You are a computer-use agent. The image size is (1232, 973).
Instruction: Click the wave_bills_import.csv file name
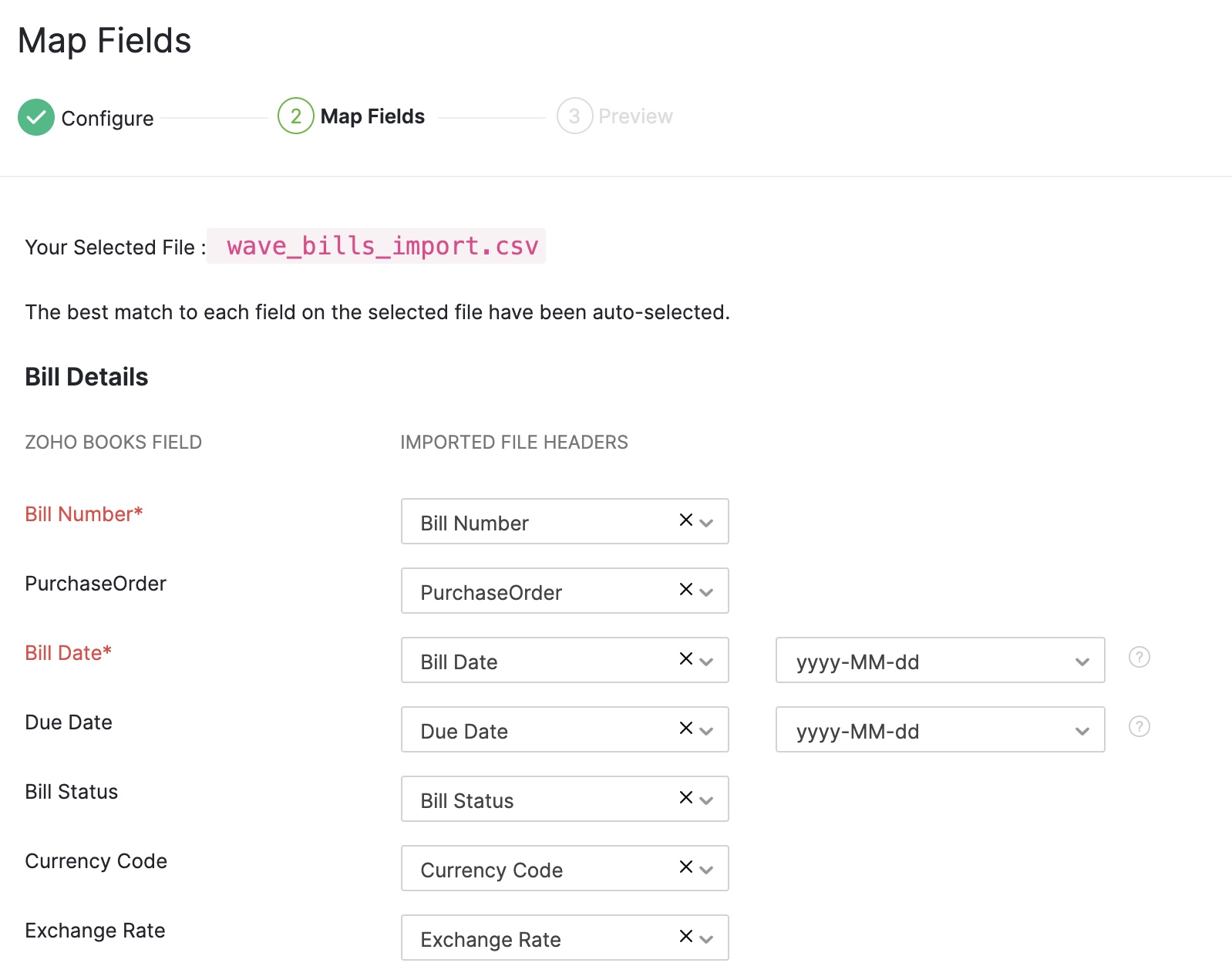[x=382, y=246]
